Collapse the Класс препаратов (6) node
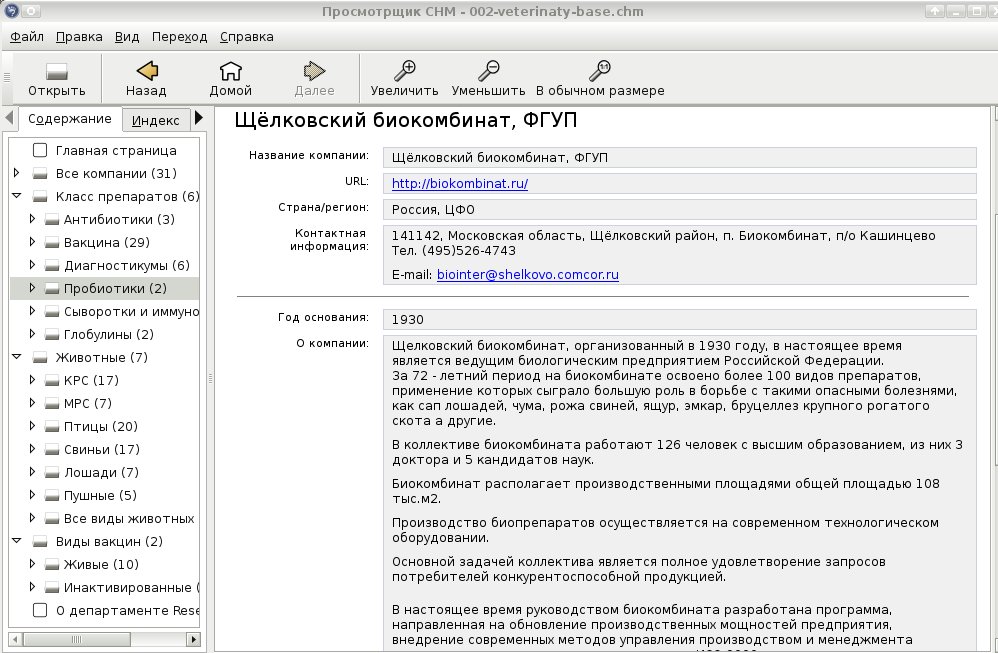This screenshot has height=653, width=998. pos(17,196)
